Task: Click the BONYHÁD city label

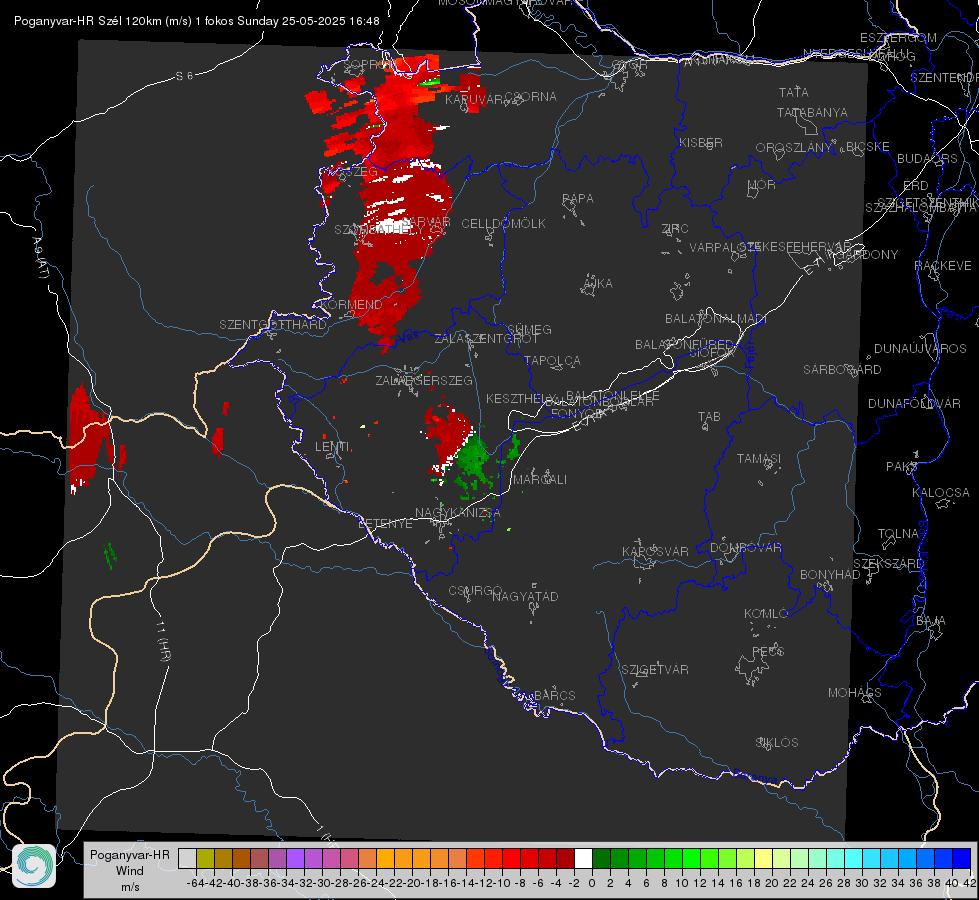Action: click(x=830, y=575)
